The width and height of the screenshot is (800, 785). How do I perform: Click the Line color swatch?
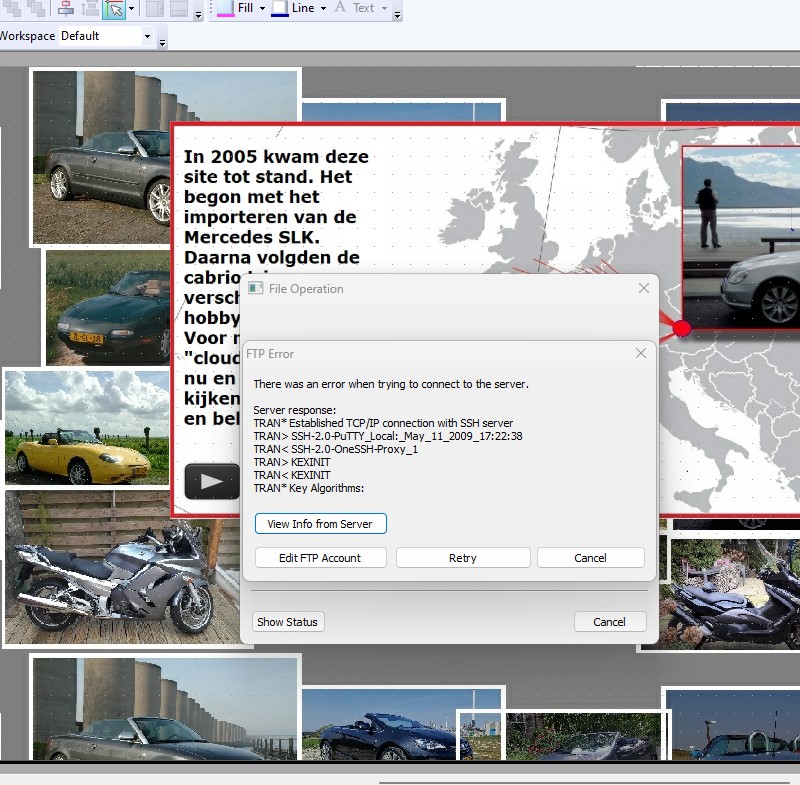click(280, 9)
